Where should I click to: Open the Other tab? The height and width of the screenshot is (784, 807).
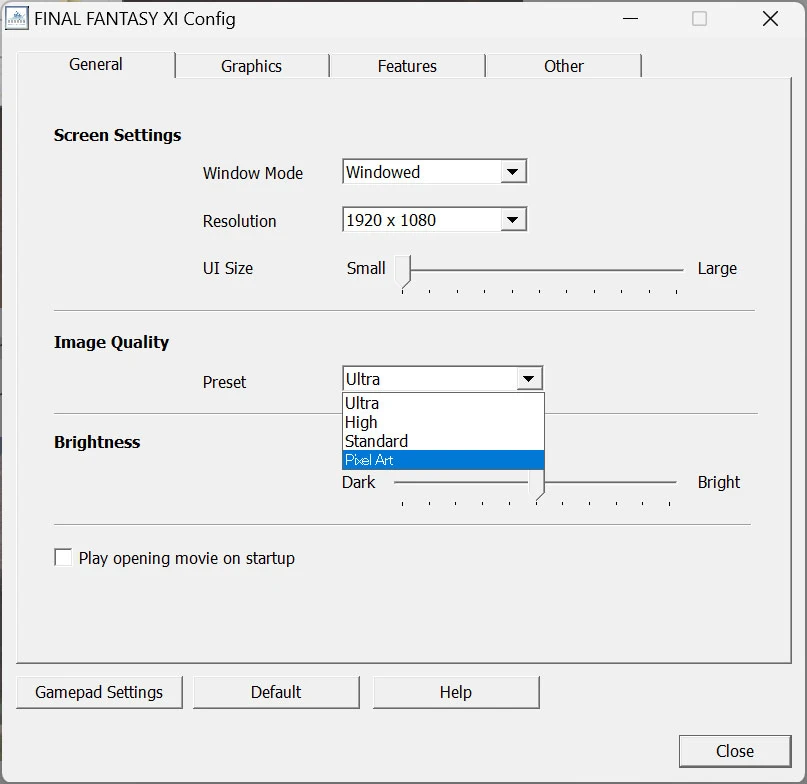[x=564, y=66]
